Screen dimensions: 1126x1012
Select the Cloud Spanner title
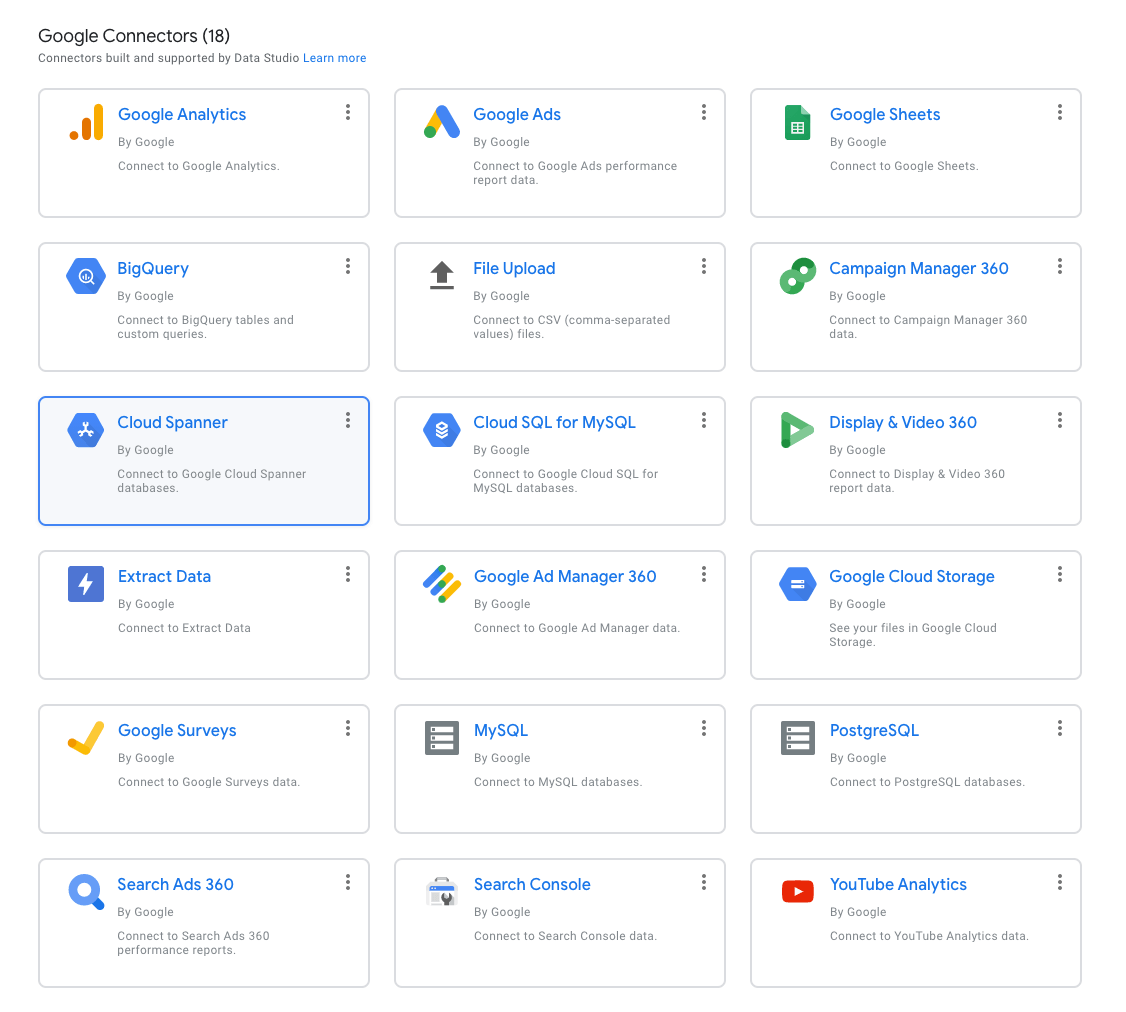pos(172,422)
